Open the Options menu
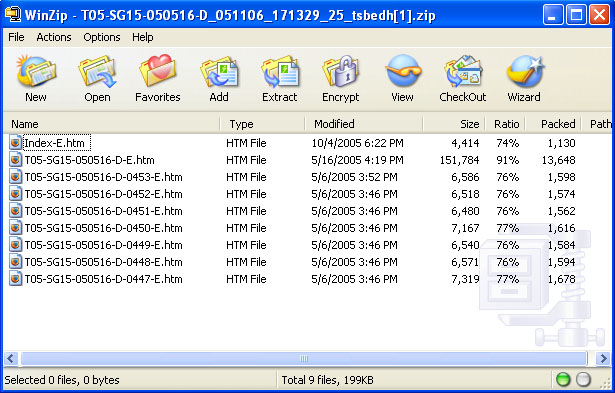 point(102,37)
